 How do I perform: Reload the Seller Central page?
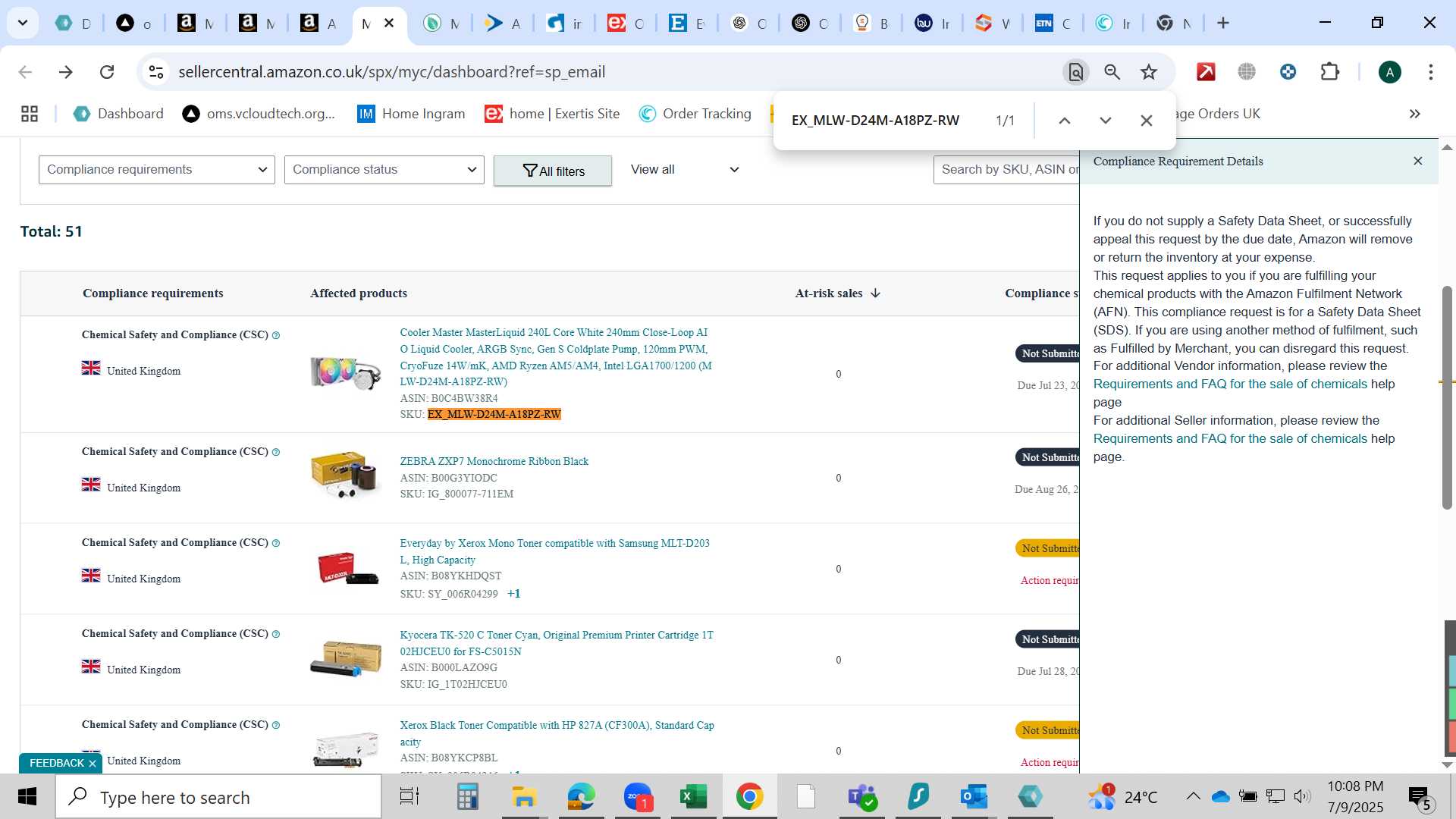(x=107, y=72)
